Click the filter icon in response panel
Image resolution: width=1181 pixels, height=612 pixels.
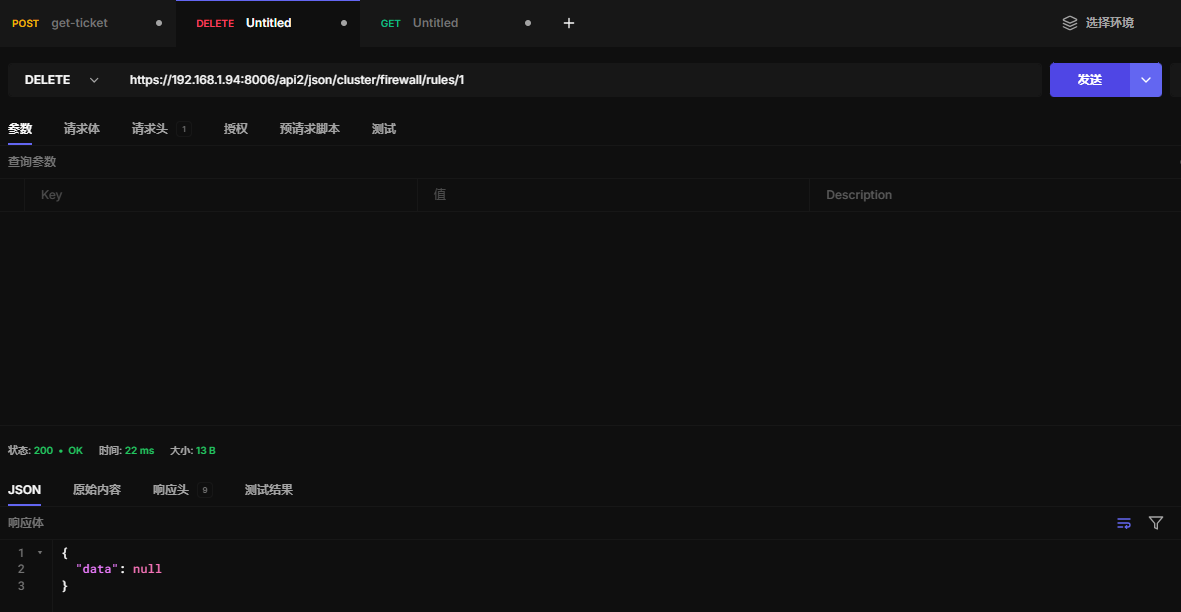pos(1156,523)
